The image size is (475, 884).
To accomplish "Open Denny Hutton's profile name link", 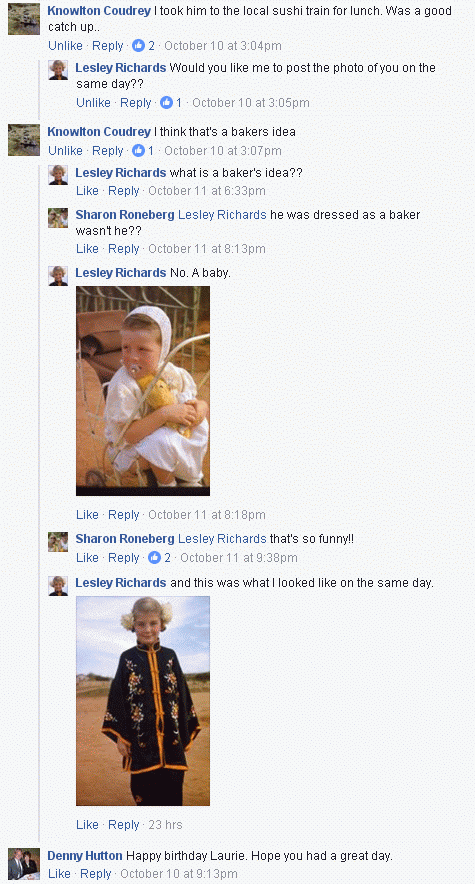I will pos(85,855).
